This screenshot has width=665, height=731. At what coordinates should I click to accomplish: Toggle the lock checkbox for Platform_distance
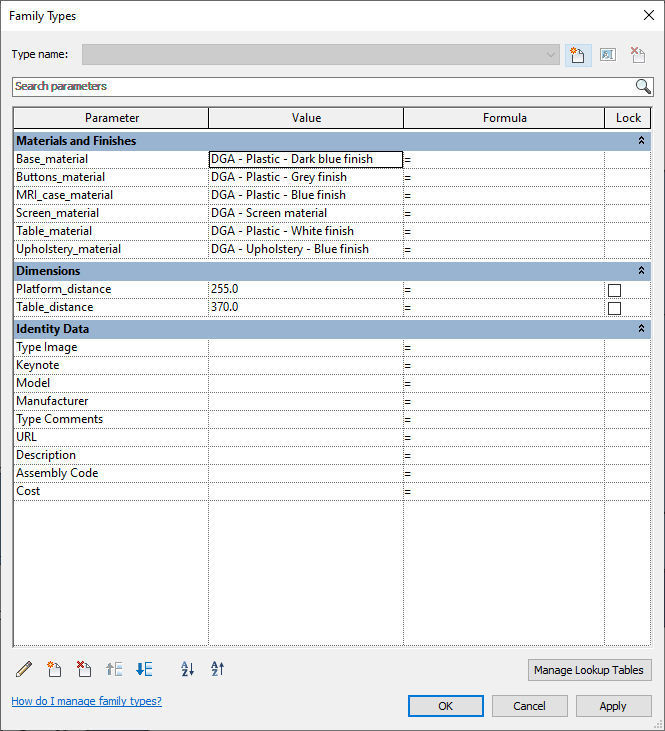pyautogui.click(x=614, y=290)
